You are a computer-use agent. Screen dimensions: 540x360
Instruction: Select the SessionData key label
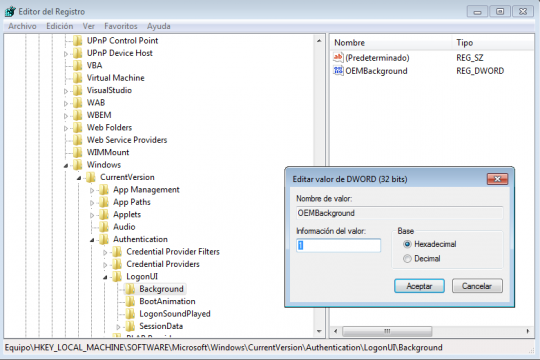(161, 326)
